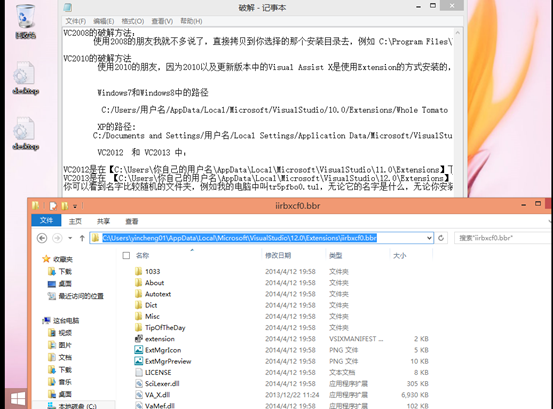The width and height of the screenshot is (553, 409).
Task: Click the Explorer 文件 ribbon tab
Action: tap(46, 221)
